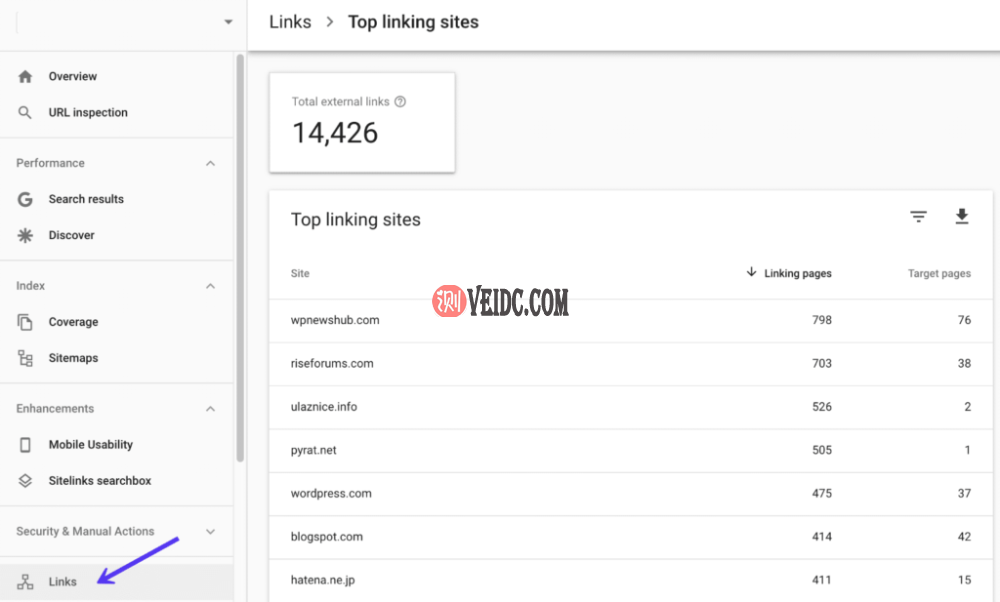Collapse the Index section
Image resolution: width=1000 pixels, height=602 pixels.
point(210,286)
